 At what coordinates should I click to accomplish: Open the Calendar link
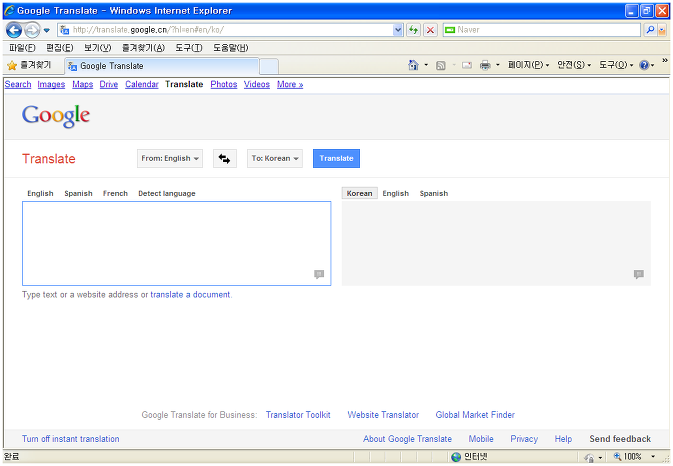(x=142, y=85)
